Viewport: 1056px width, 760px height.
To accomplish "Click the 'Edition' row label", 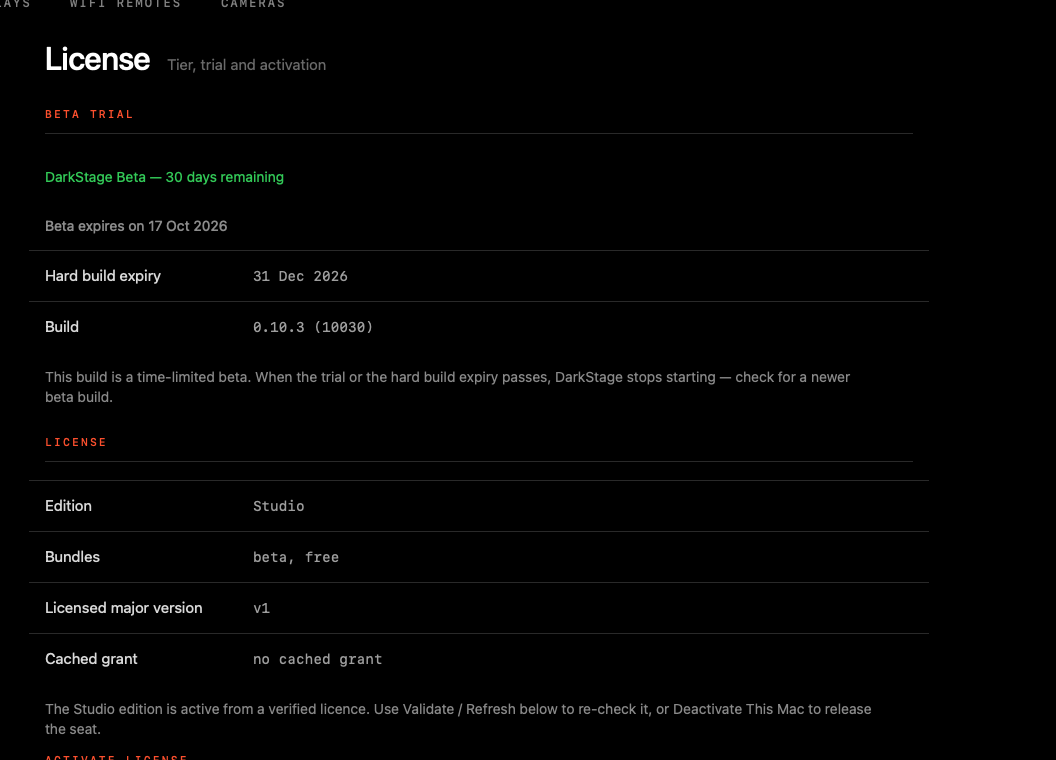I will coord(69,506).
